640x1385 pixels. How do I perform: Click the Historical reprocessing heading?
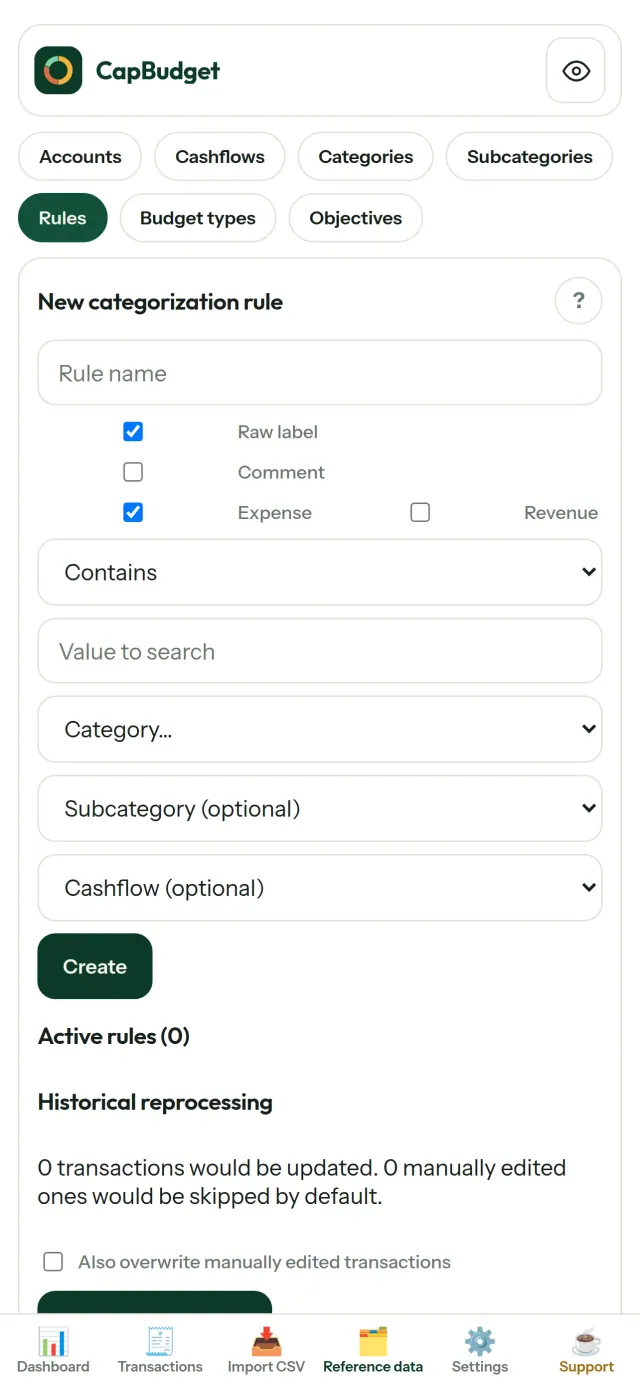(x=155, y=1102)
